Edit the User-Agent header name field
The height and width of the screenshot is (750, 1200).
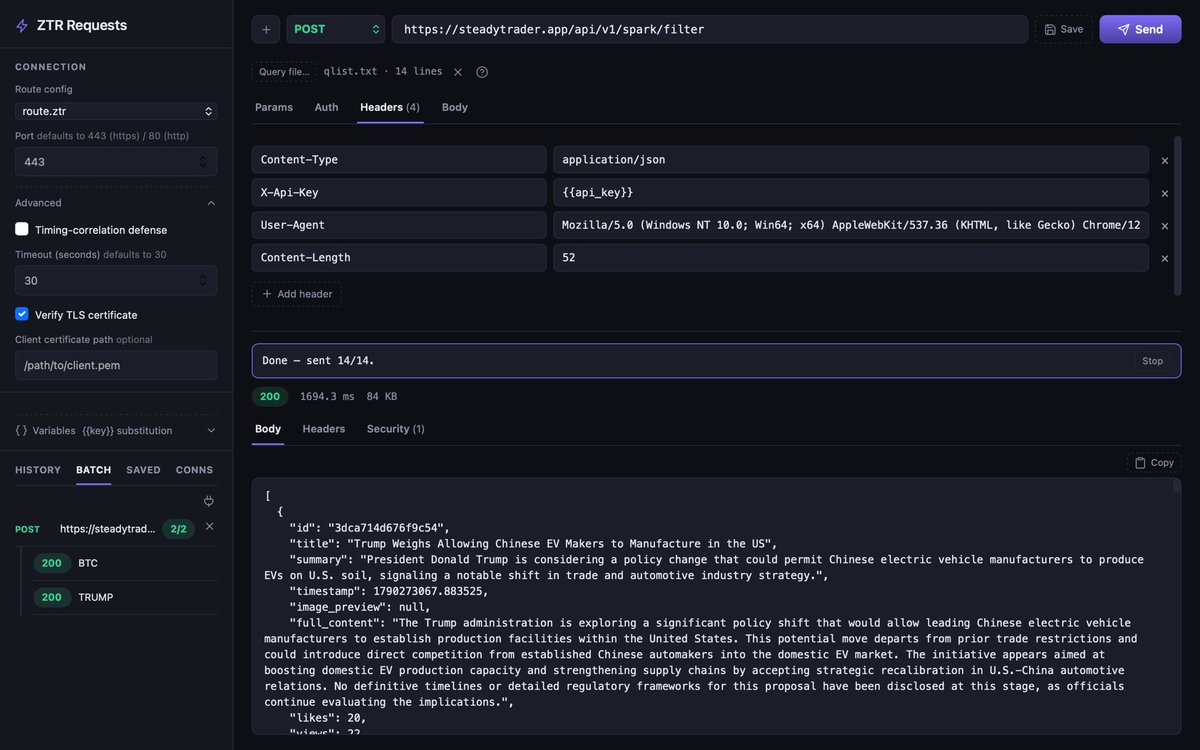point(399,225)
